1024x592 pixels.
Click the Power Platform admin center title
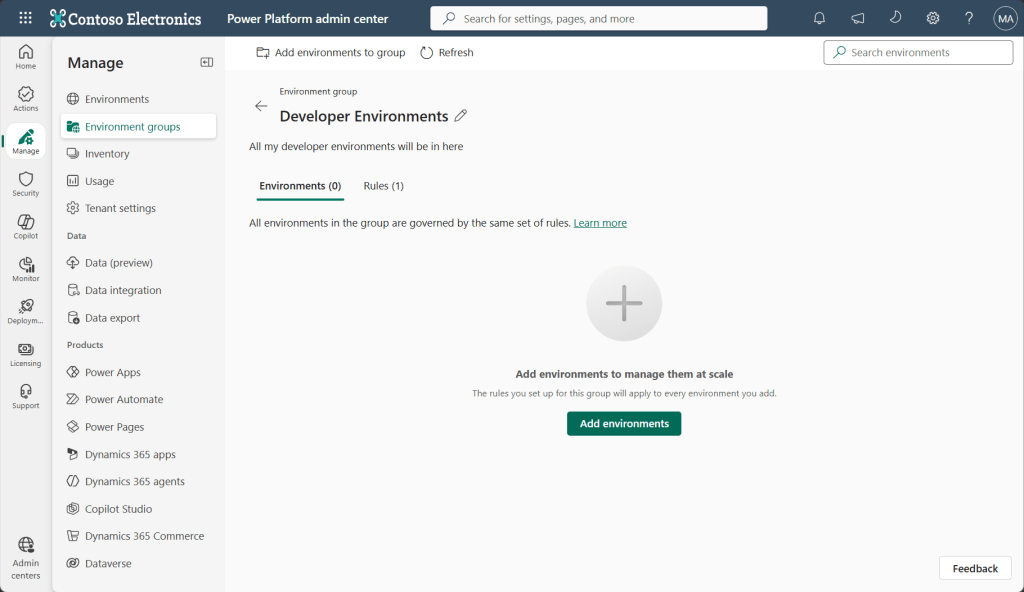coord(308,18)
